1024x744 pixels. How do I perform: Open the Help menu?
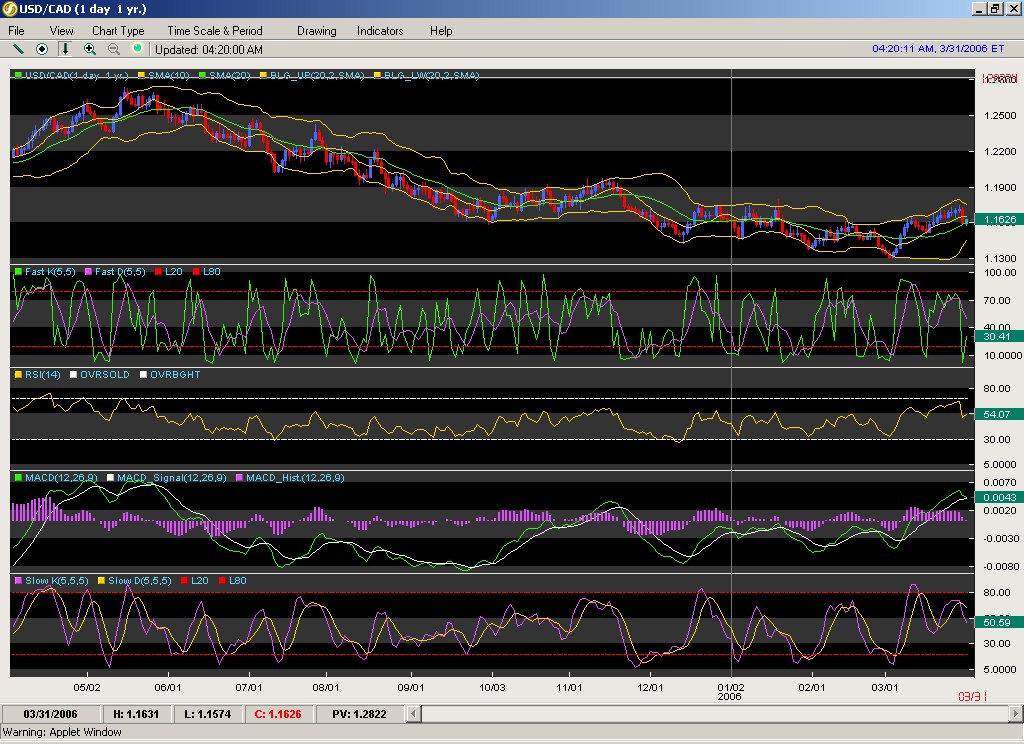coord(441,31)
